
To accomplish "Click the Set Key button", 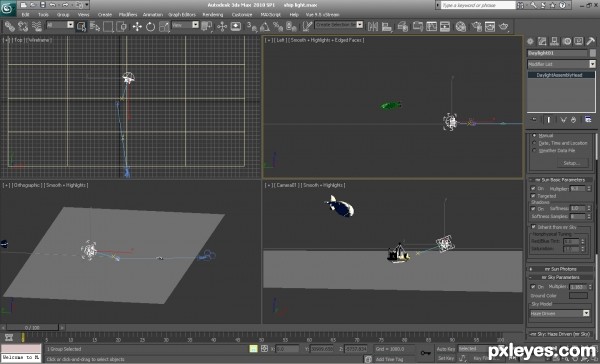I will (446, 358).
